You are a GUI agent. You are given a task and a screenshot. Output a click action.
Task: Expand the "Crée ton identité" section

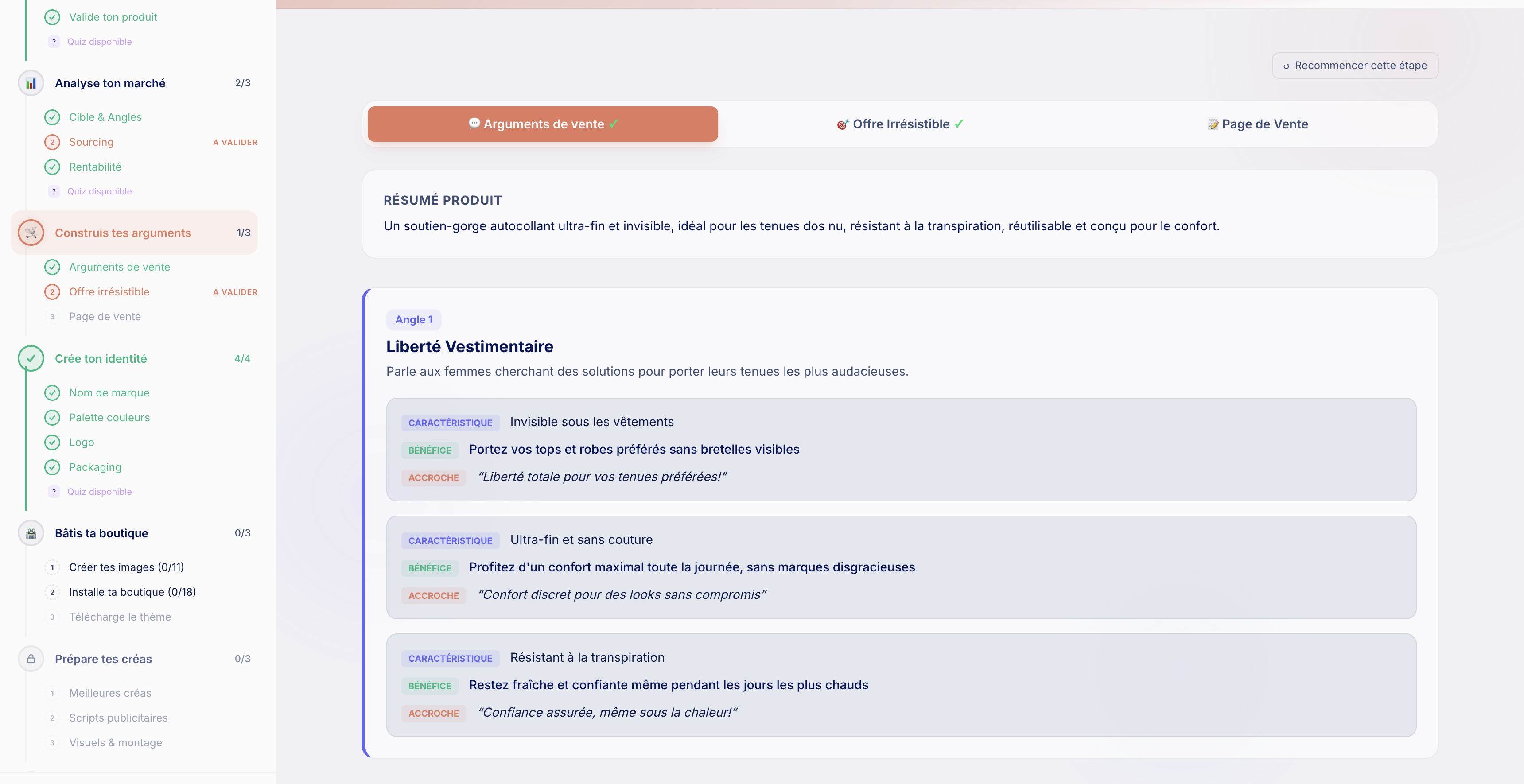tap(101, 358)
